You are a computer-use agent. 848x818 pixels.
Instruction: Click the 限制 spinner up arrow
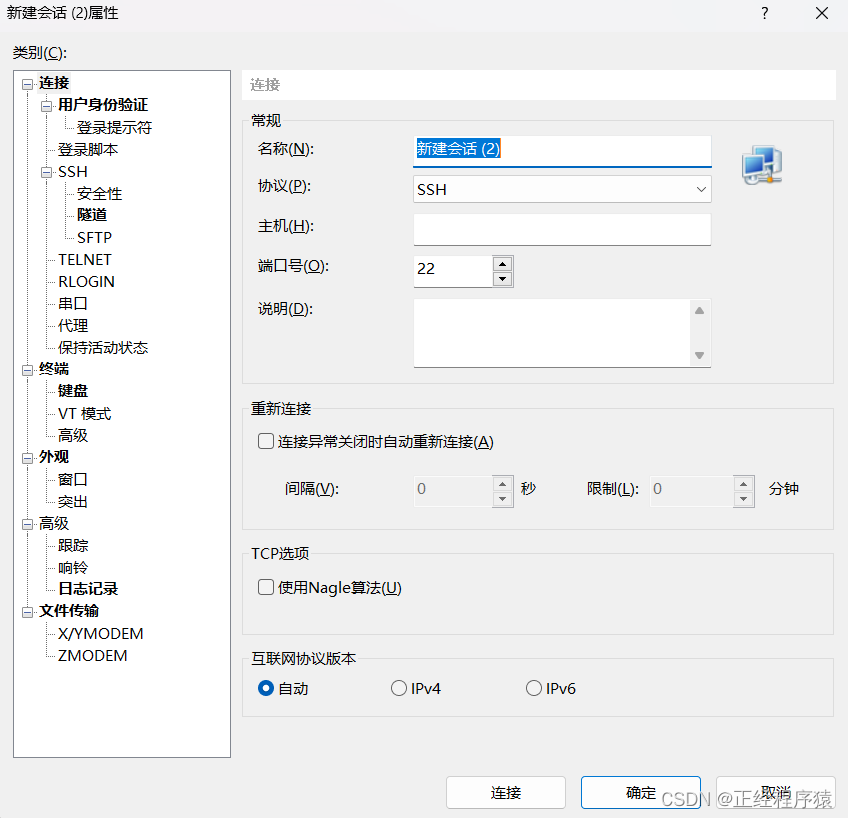tap(744, 484)
